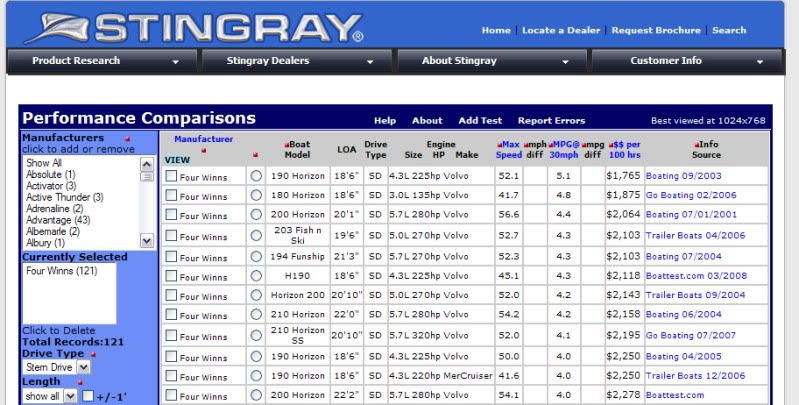The height and width of the screenshot is (405, 799).
Task: Sort by $$ per 100 hrs header
Action: [x=625, y=150]
